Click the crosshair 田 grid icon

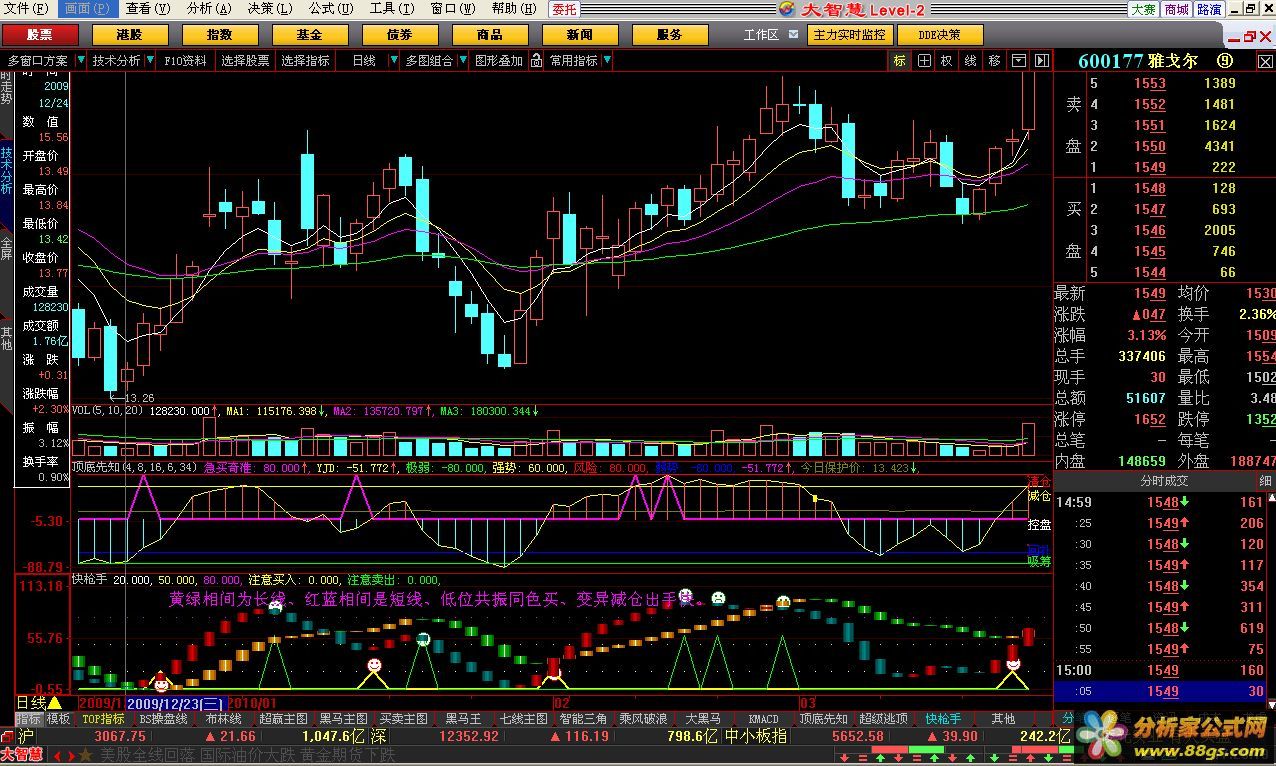click(924, 61)
